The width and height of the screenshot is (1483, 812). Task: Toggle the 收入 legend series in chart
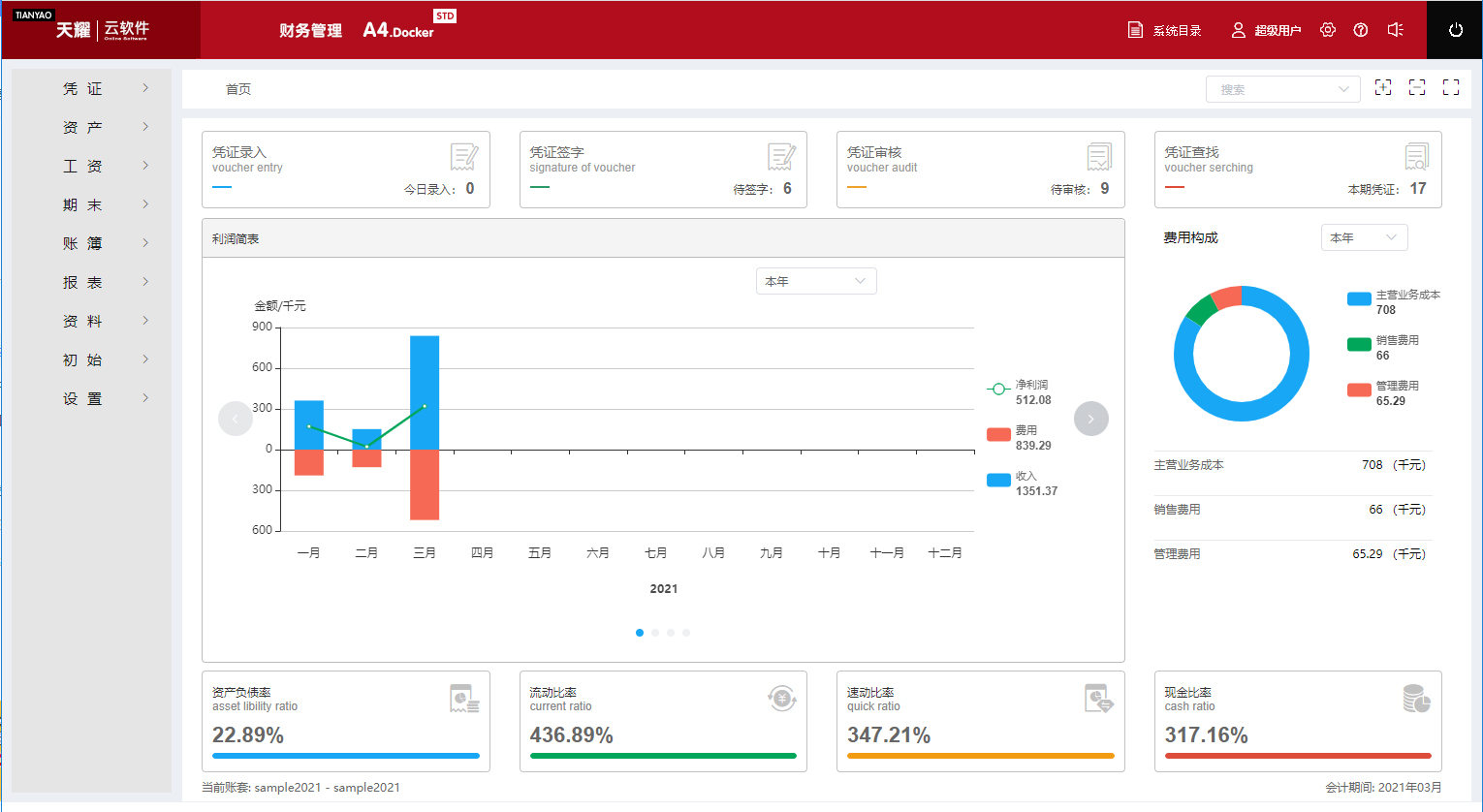coord(998,481)
